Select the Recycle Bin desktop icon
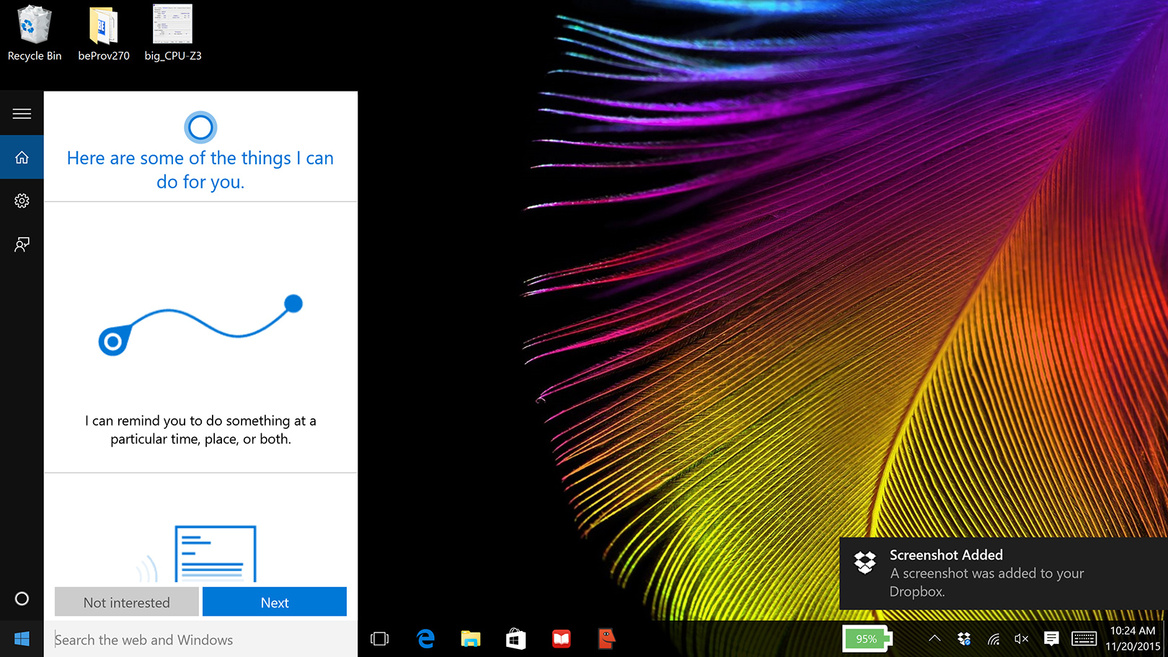The width and height of the screenshot is (1168, 657). tap(34, 34)
